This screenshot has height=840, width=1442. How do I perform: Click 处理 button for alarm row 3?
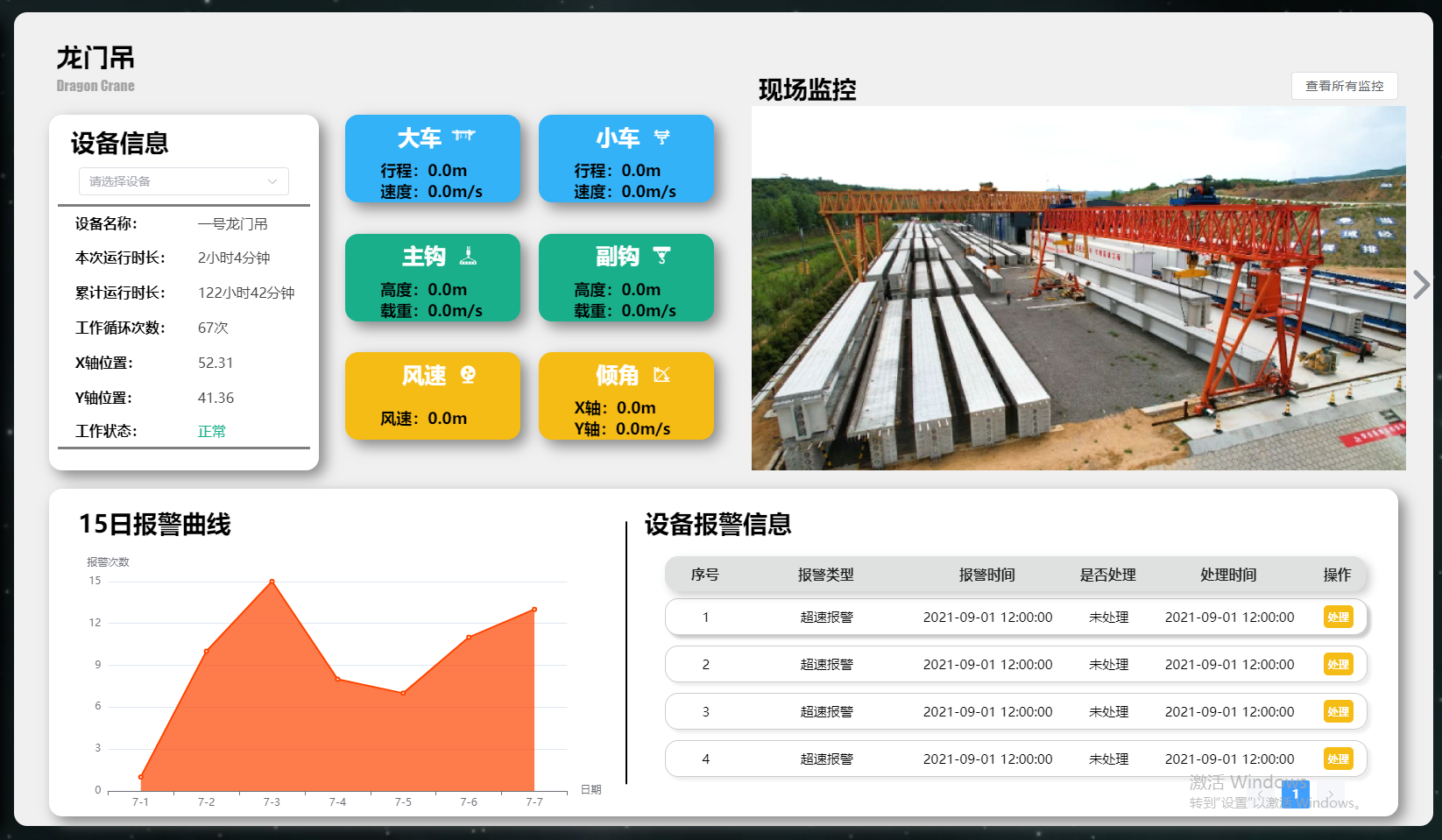1338,711
